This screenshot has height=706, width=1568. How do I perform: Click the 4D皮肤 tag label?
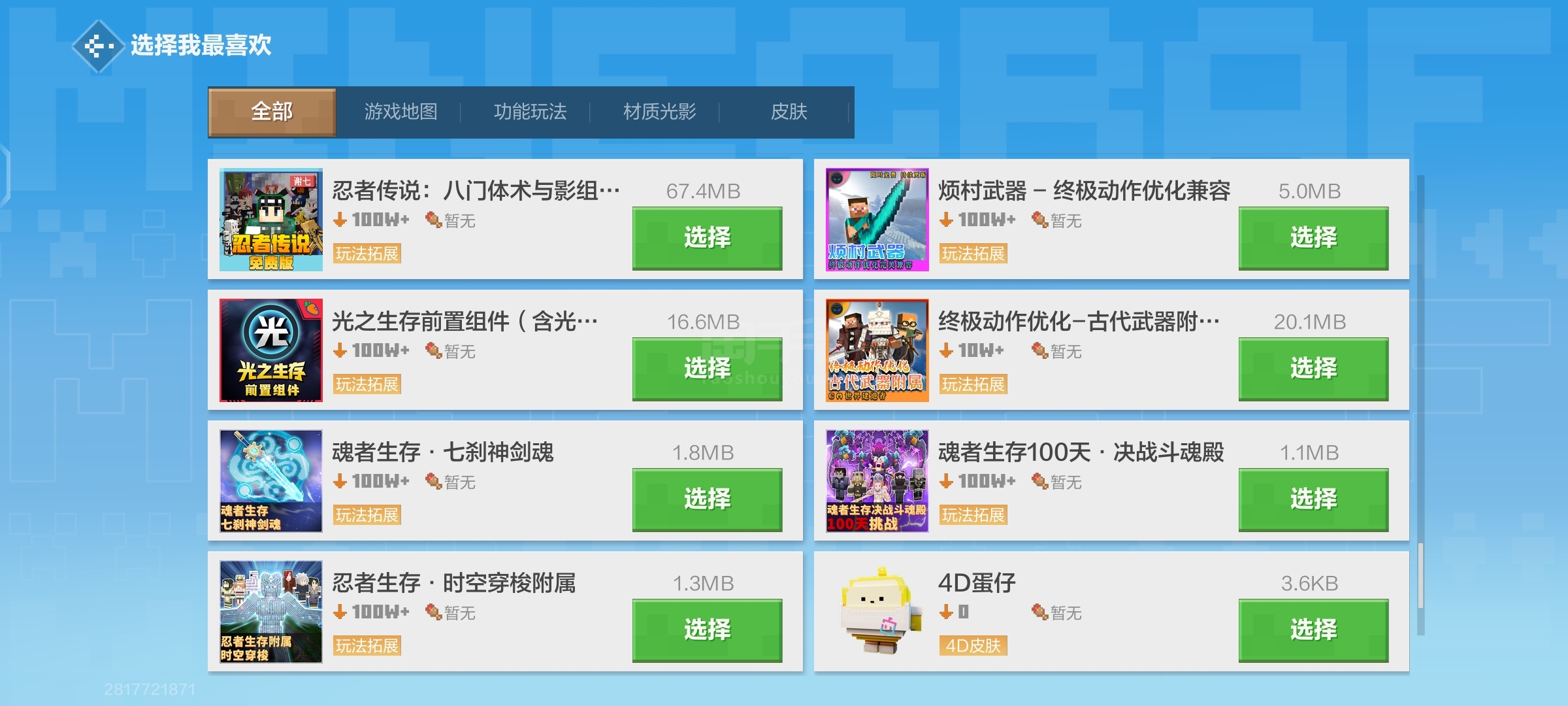pos(973,646)
